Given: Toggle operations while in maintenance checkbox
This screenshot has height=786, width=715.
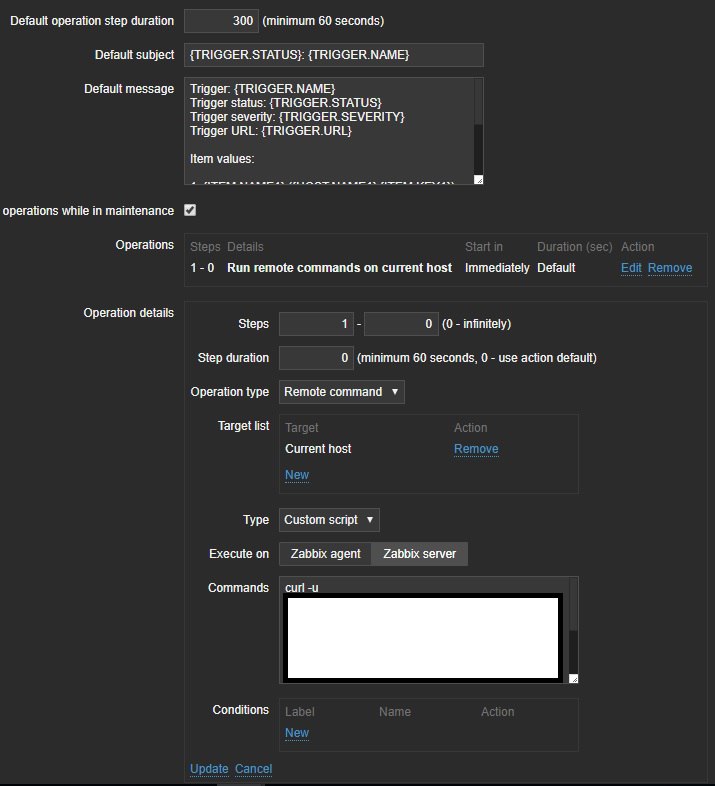Looking at the screenshot, I should (190, 210).
